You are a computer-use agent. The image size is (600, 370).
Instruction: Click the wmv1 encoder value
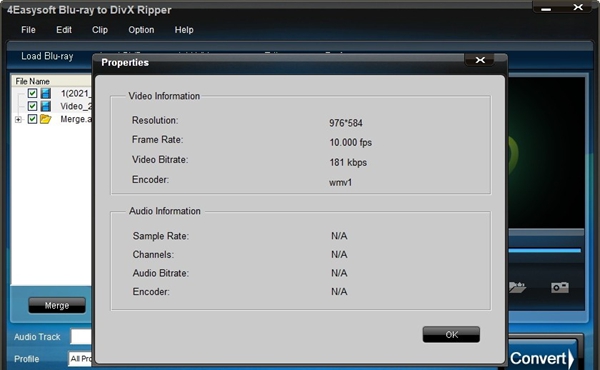point(341,182)
